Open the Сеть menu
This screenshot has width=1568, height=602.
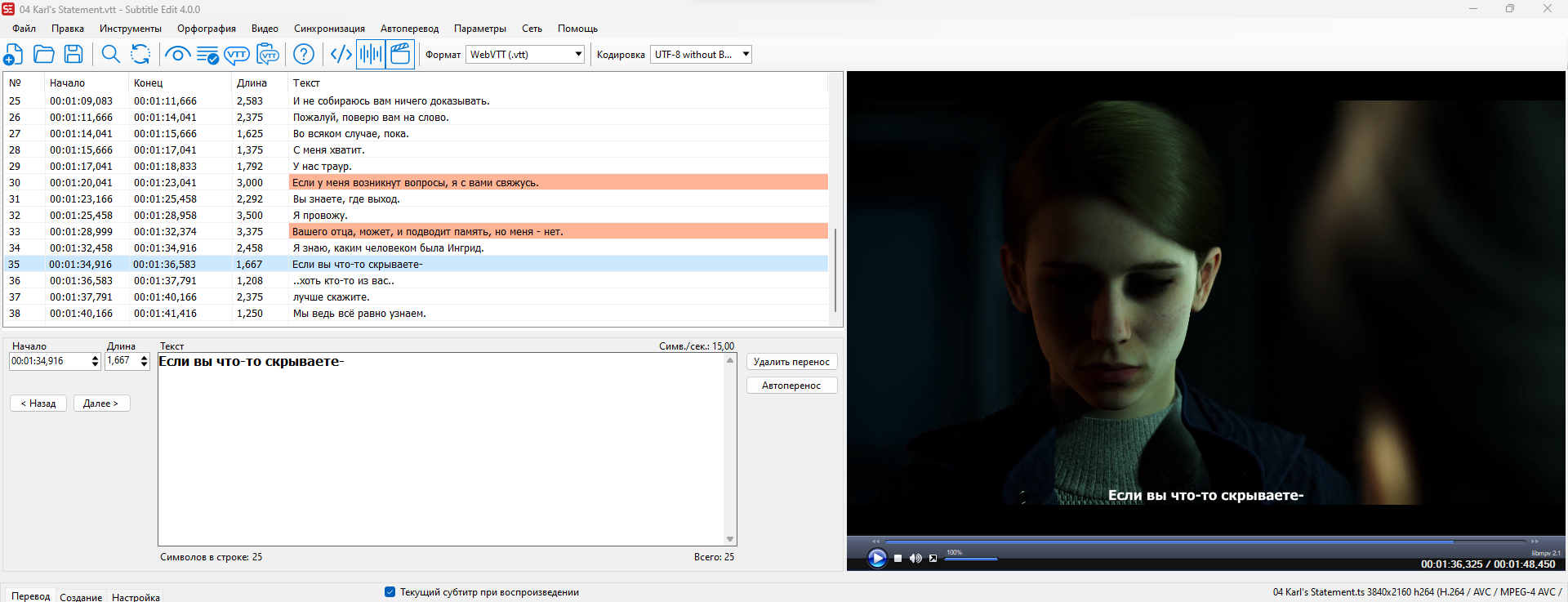532,29
